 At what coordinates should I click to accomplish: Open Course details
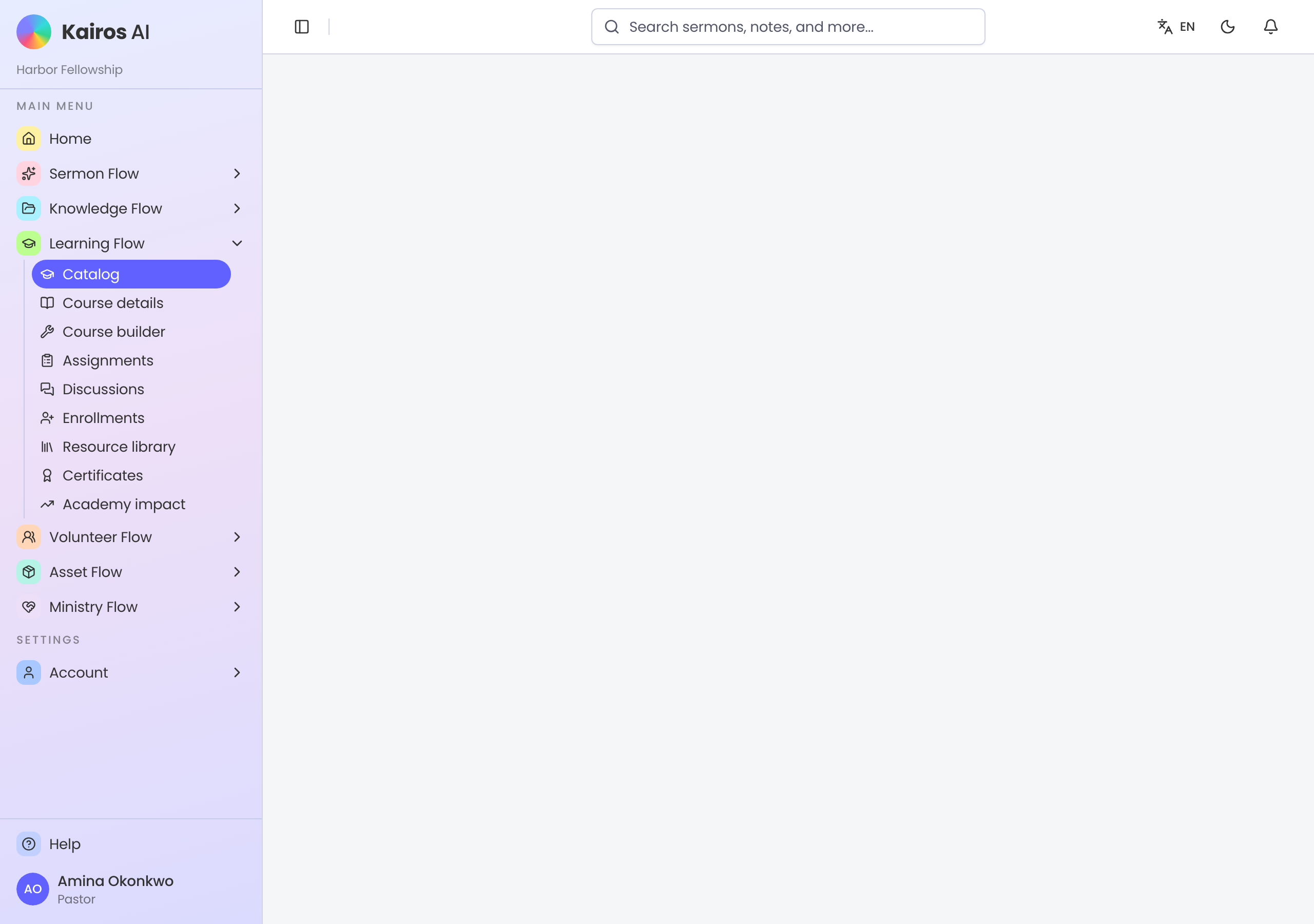[131, 303]
